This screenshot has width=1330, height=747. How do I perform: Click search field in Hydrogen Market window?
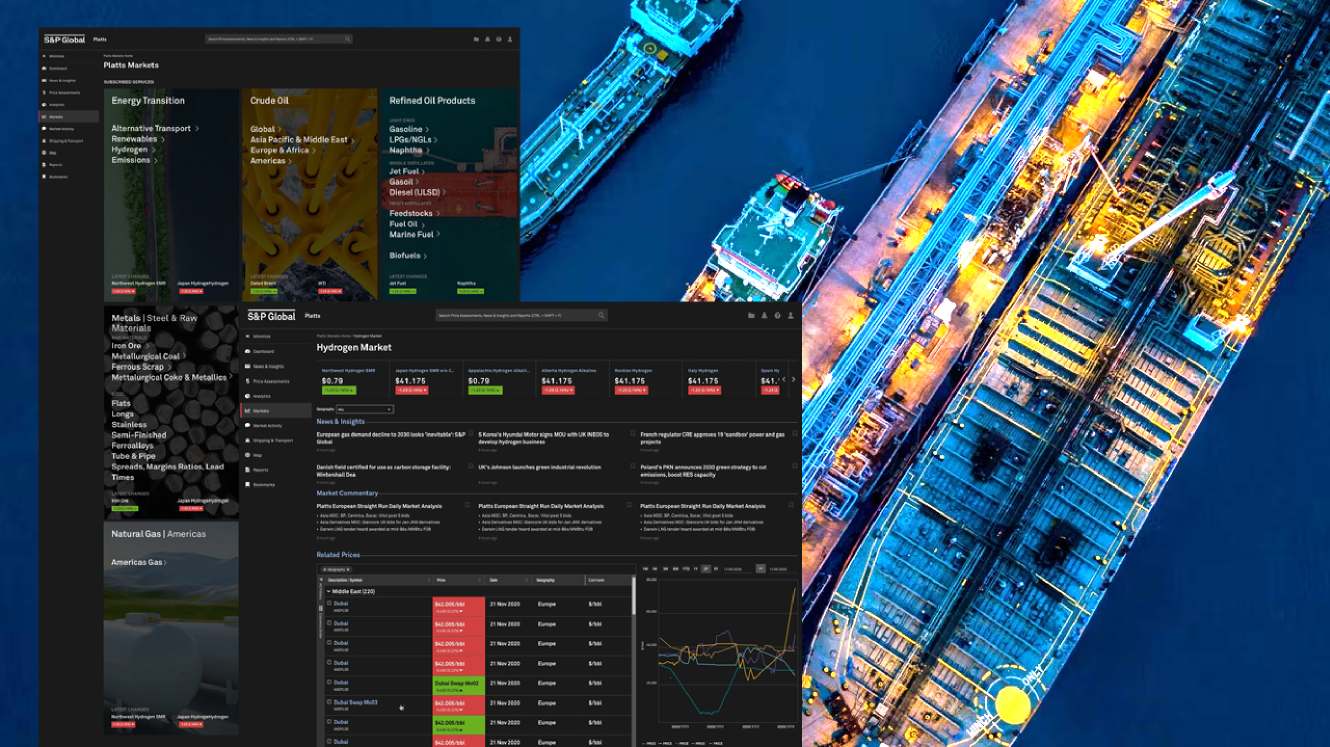tap(520, 316)
